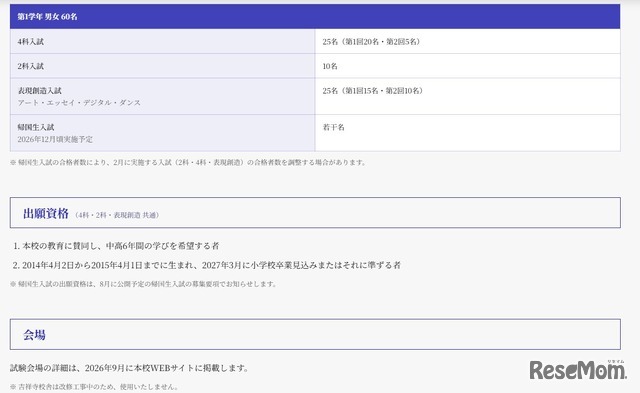The width and height of the screenshot is (640, 393).
Task: Click the '2026年12月頃実施予定' subtext
Action: coord(55,140)
